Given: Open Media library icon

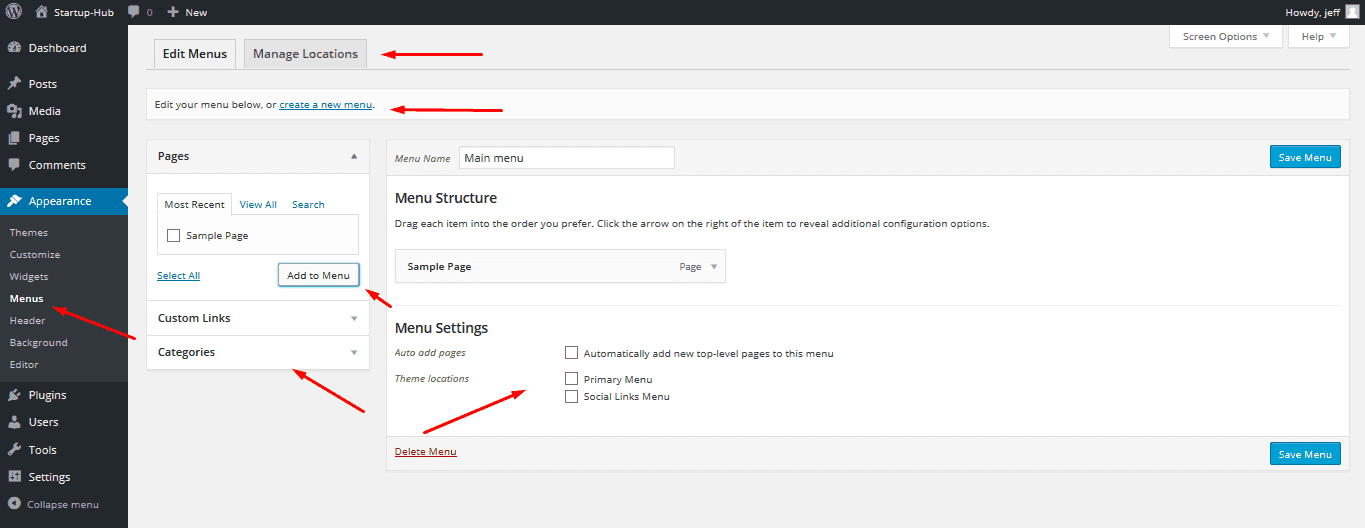Looking at the screenshot, I should (x=14, y=111).
